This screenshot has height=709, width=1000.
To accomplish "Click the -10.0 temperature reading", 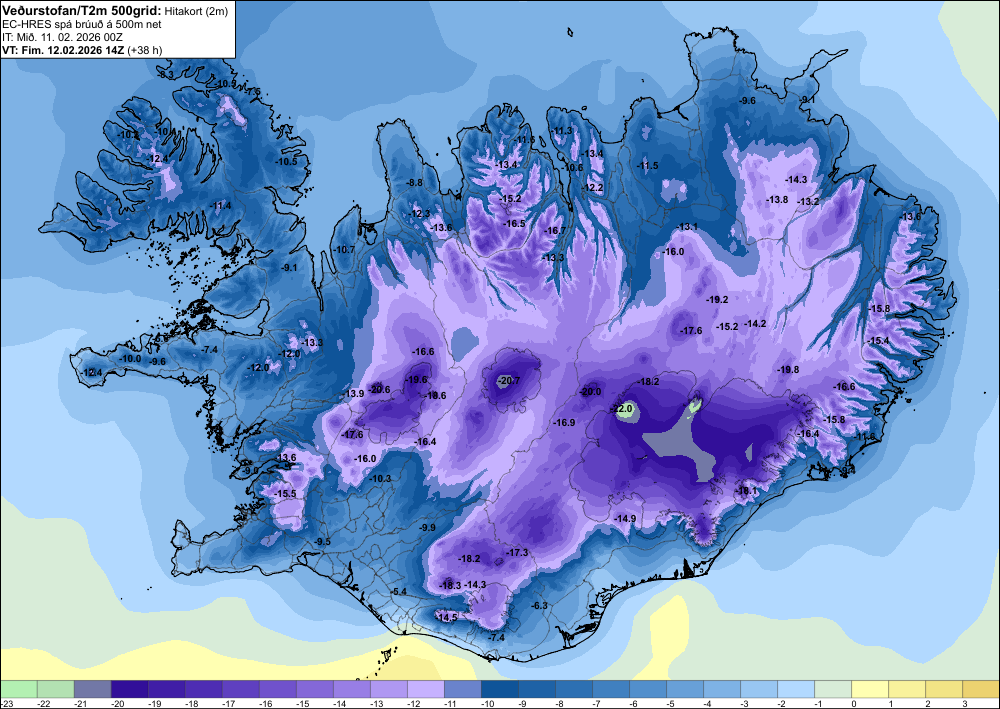I will pyautogui.click(x=131, y=359).
